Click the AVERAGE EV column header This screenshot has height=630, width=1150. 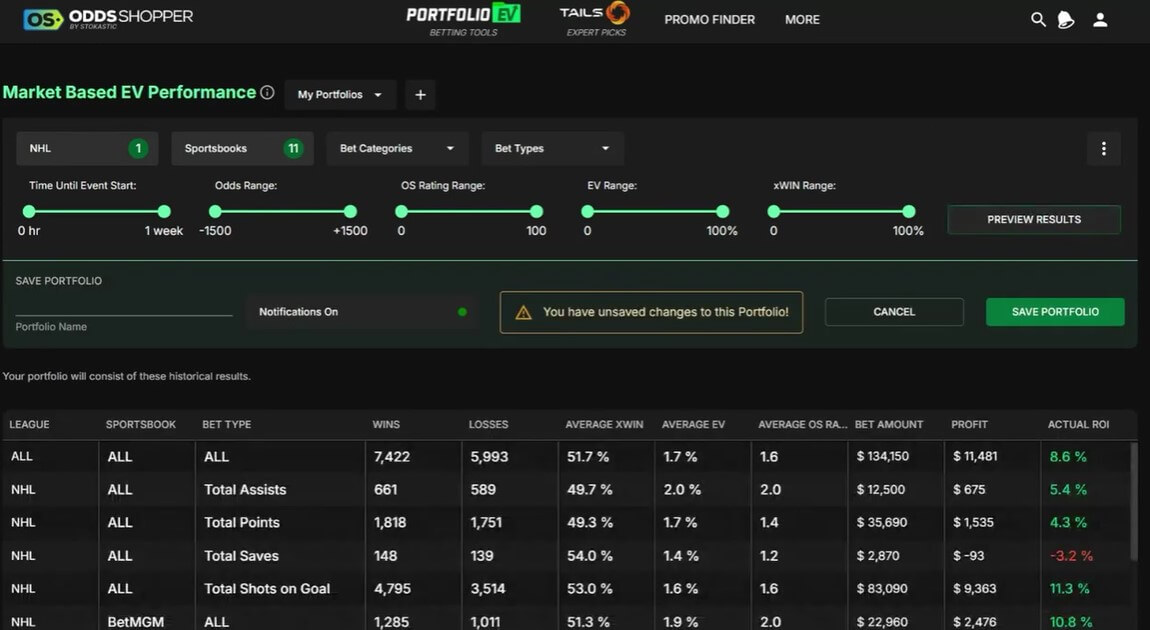(x=693, y=425)
